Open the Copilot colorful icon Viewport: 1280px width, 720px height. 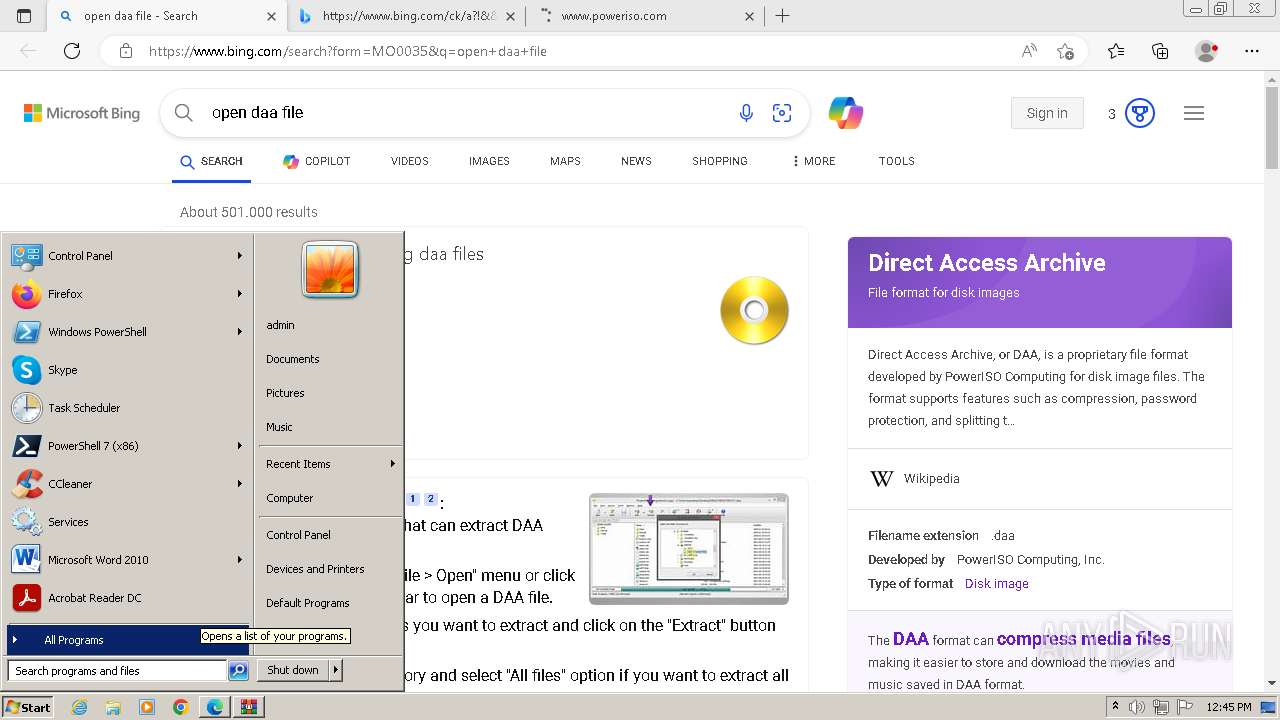(x=846, y=113)
